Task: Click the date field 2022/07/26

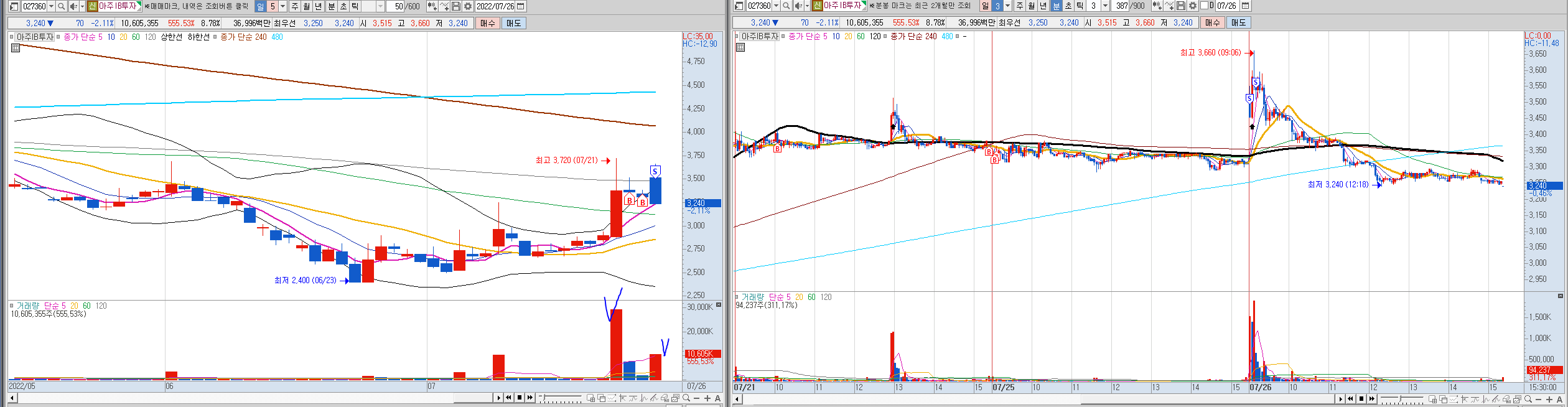Action: click(495, 6)
